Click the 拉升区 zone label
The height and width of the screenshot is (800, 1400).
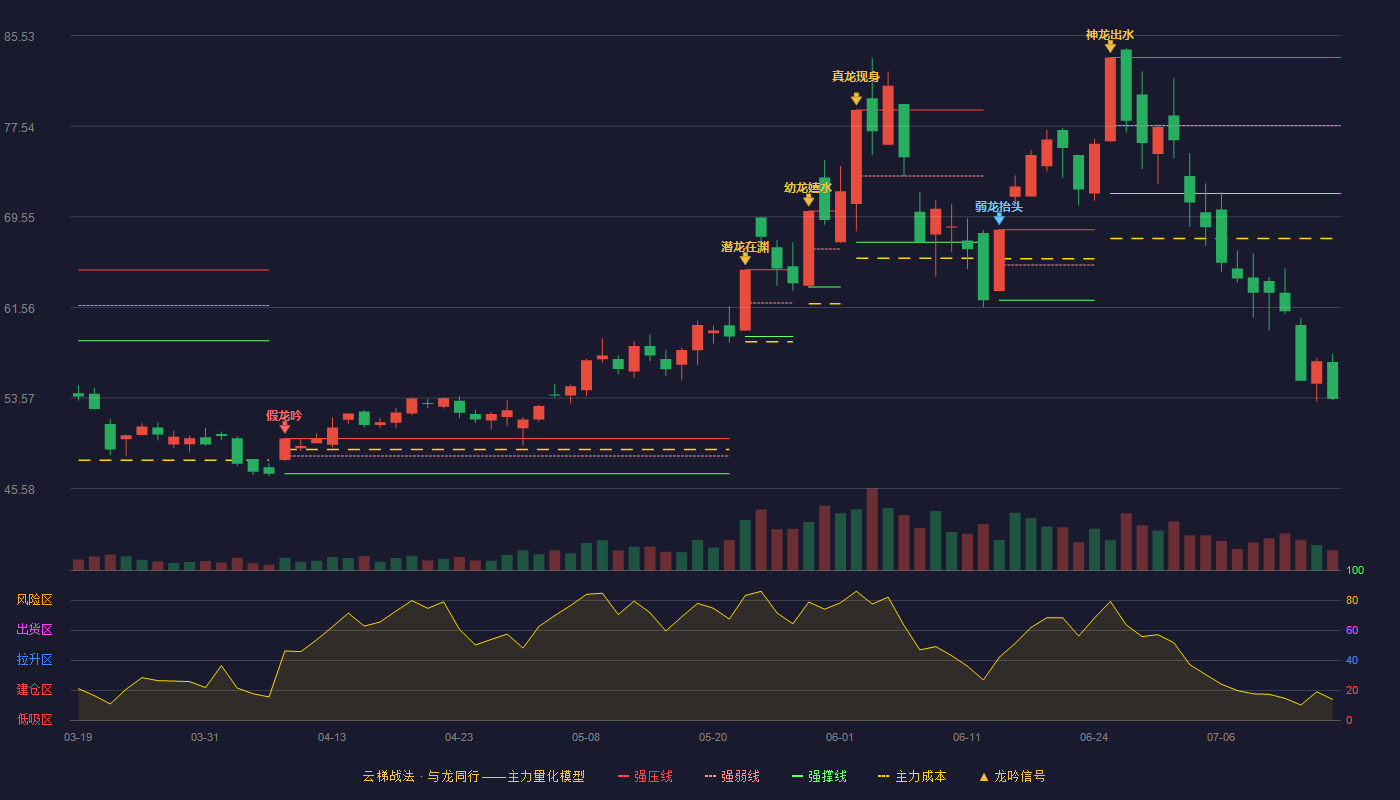[x=34, y=660]
